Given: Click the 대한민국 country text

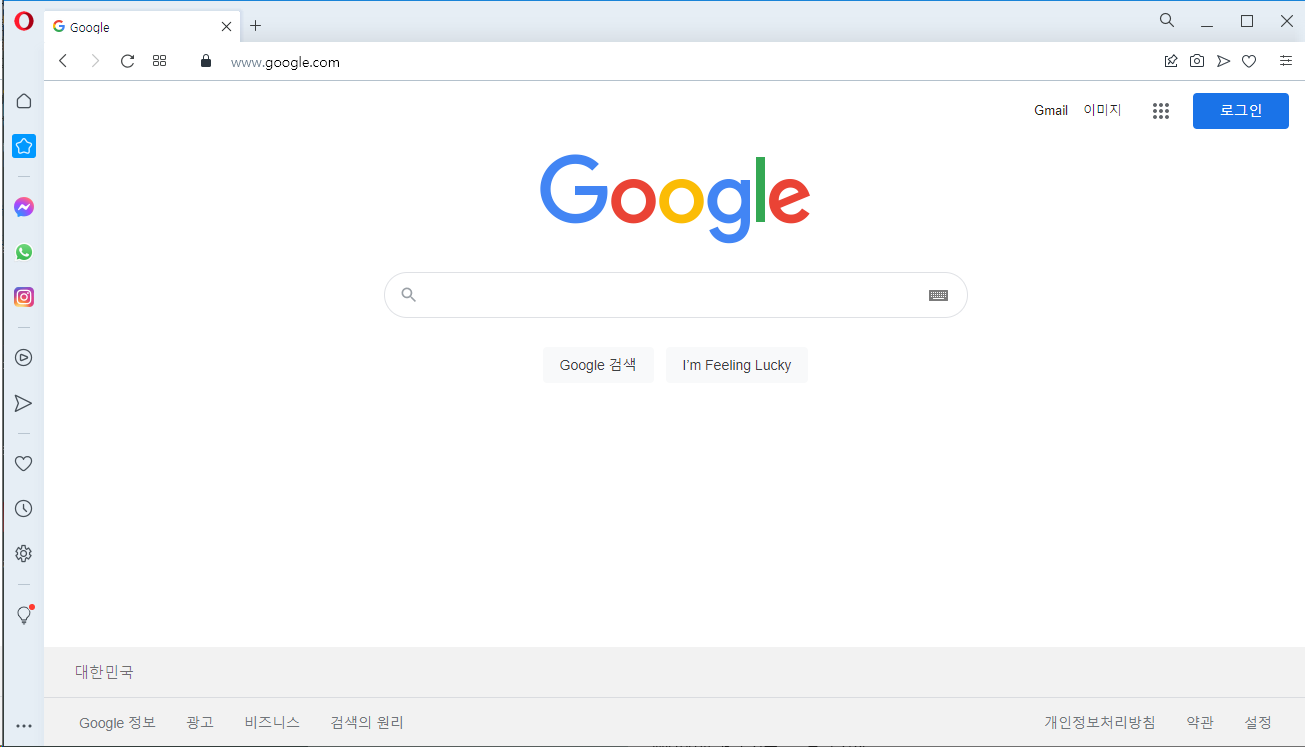Looking at the screenshot, I should tap(104, 672).
